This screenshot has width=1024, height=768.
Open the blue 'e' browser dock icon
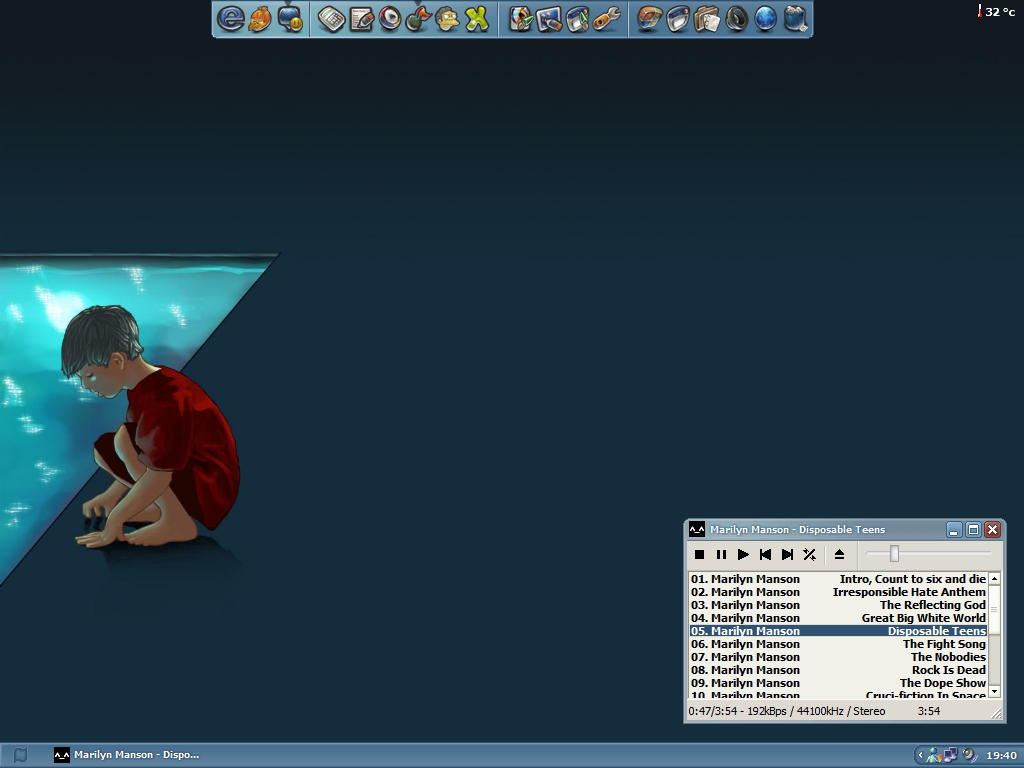click(231, 19)
